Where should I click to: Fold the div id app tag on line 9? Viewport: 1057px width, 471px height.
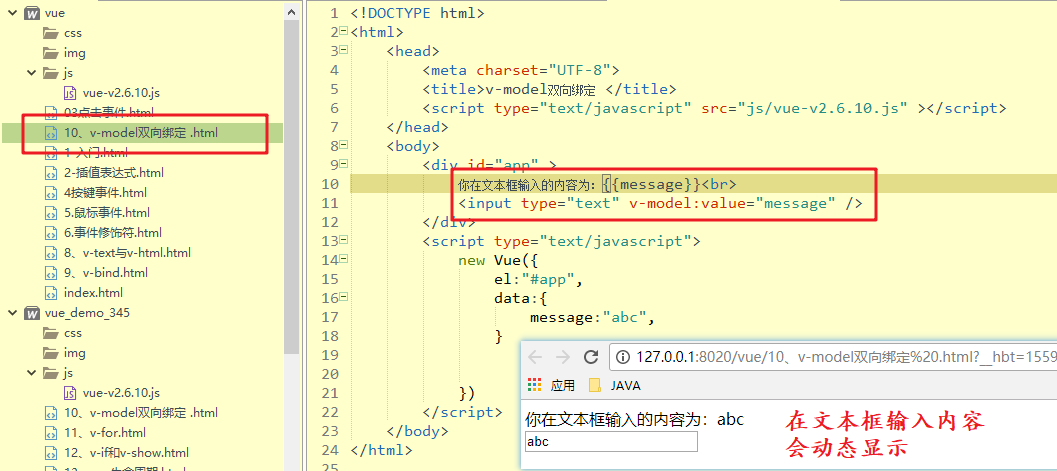(x=344, y=164)
